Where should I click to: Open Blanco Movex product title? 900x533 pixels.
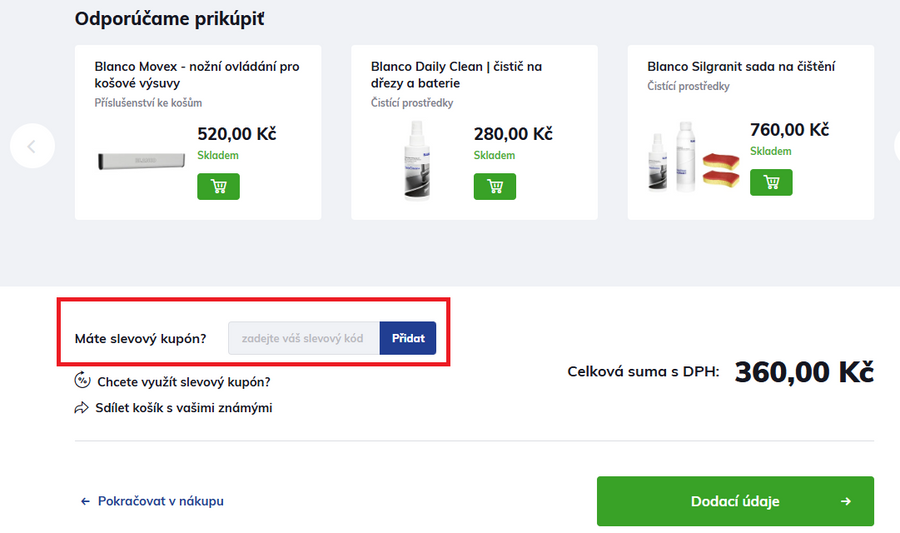197,75
